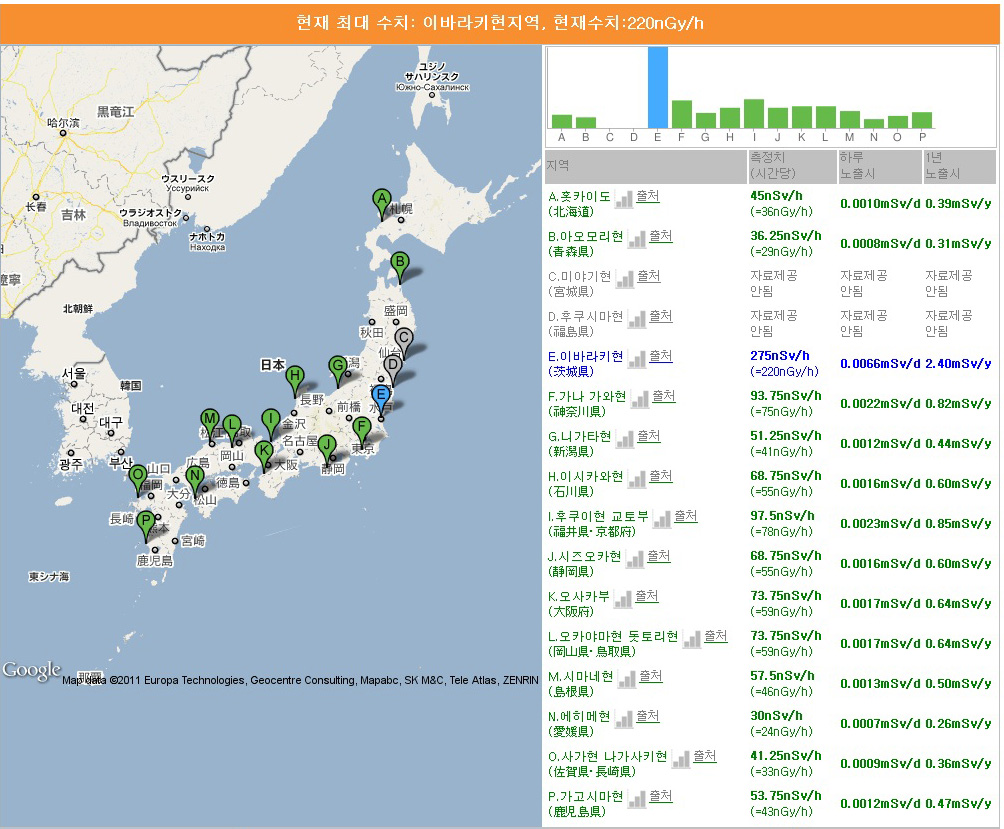The image size is (1004, 829).
Task: Click map marker B in Aomori
Action: pos(399,265)
